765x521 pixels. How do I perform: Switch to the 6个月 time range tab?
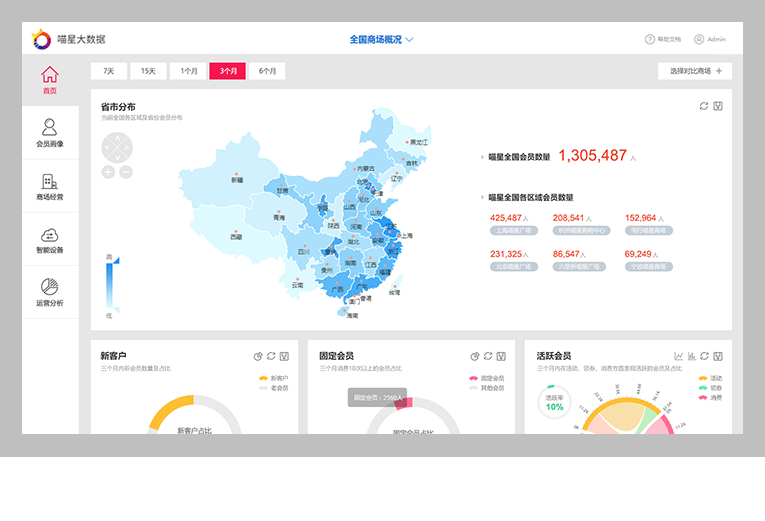pyautogui.click(x=267, y=71)
